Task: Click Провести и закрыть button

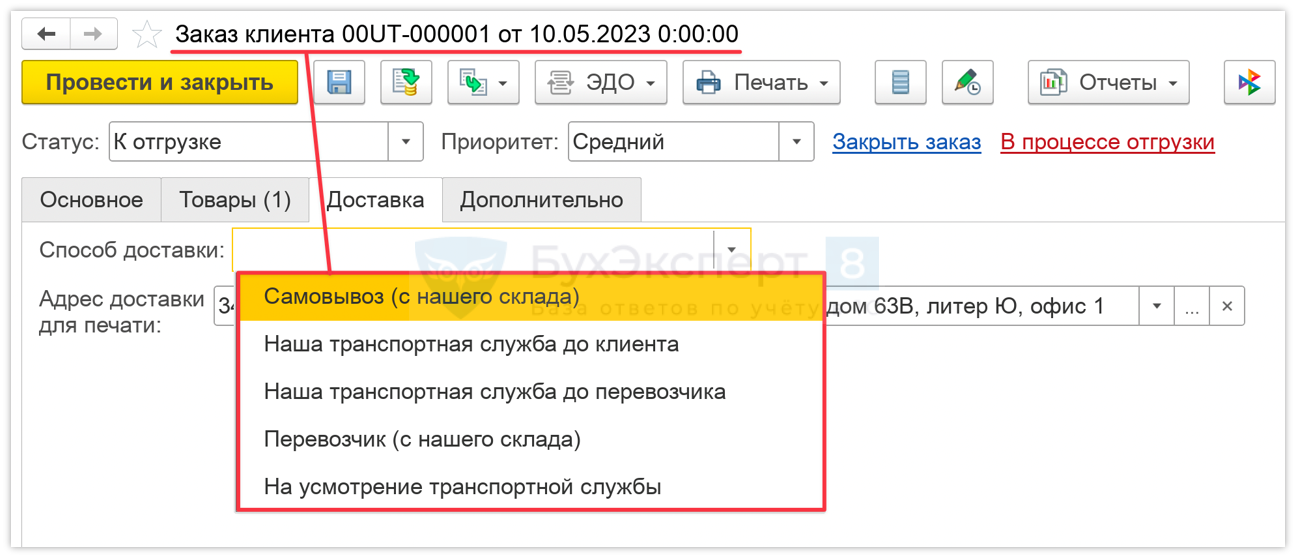Action: point(160,82)
